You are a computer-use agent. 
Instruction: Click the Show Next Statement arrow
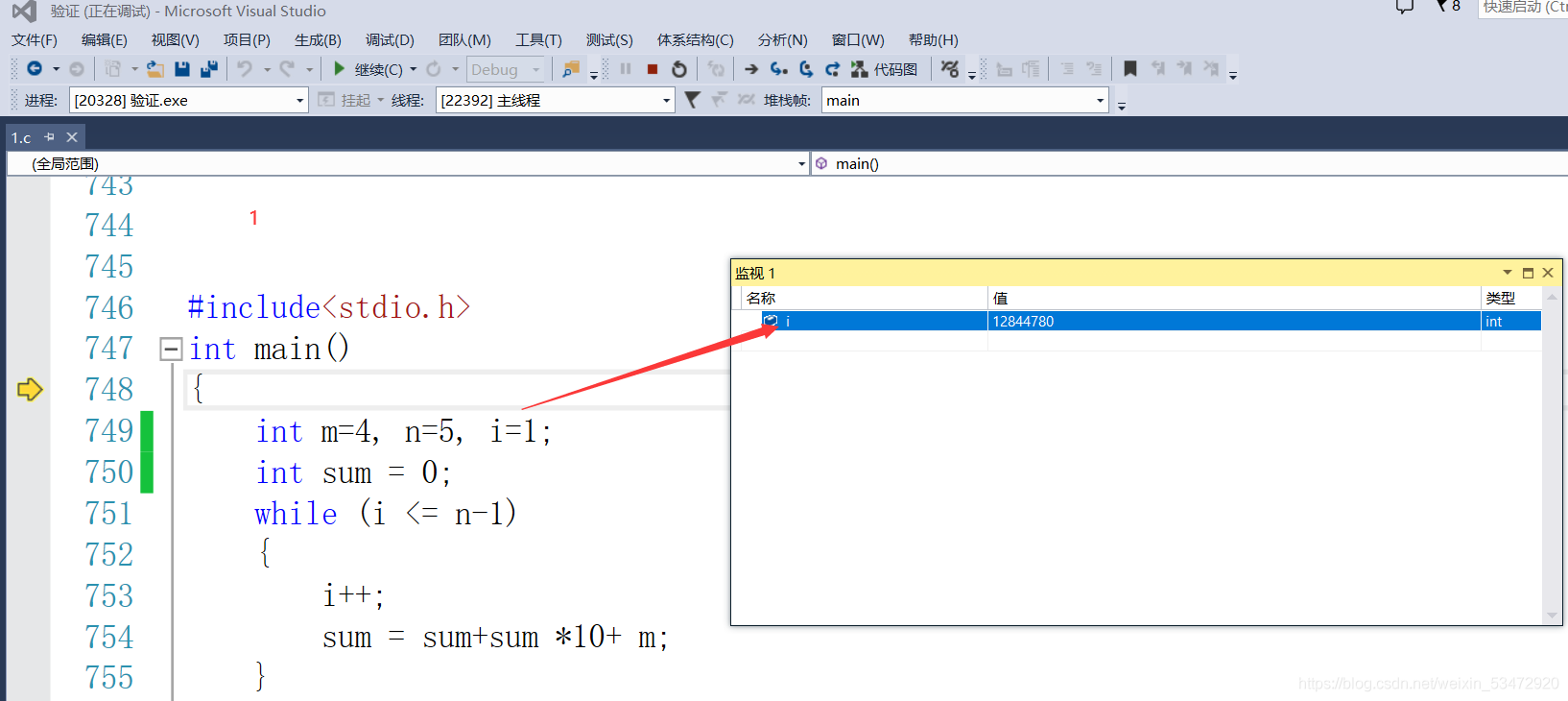point(751,69)
